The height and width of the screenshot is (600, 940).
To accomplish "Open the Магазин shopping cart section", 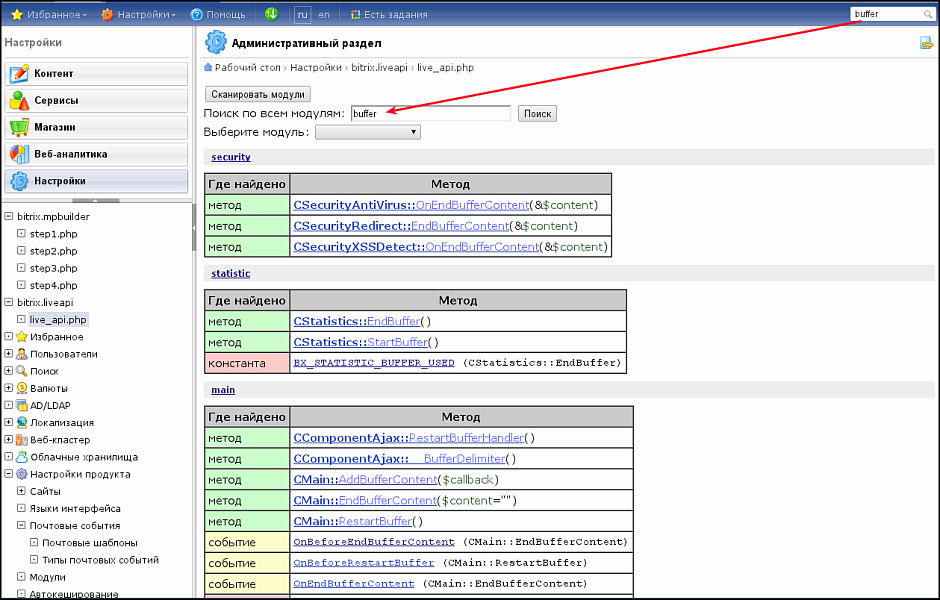I will click(x=96, y=127).
